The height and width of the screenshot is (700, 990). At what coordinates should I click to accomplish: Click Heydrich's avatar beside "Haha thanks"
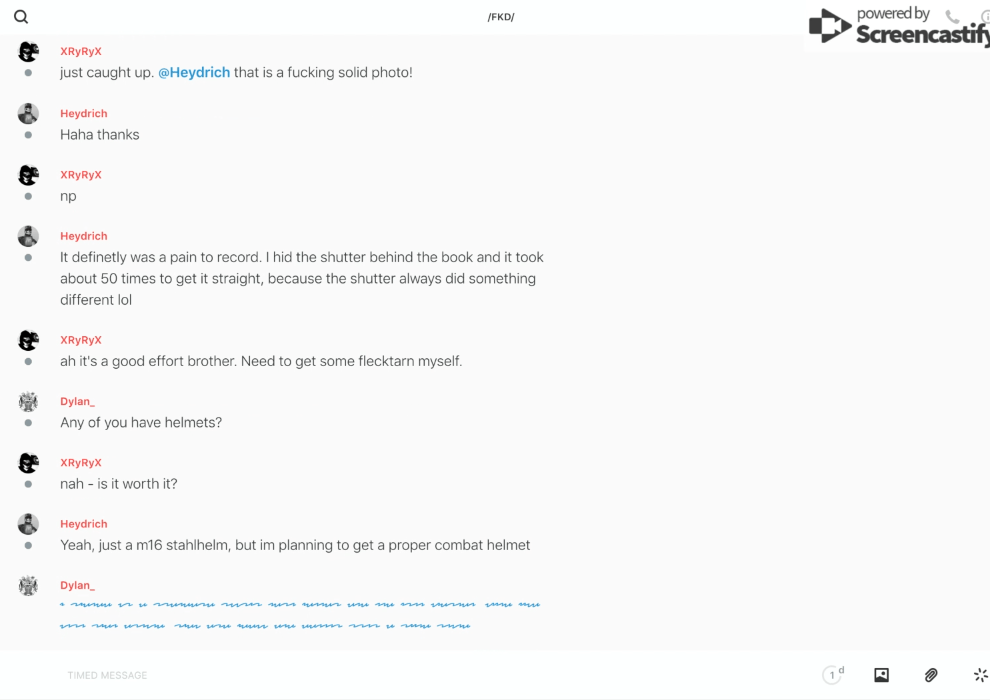point(28,114)
